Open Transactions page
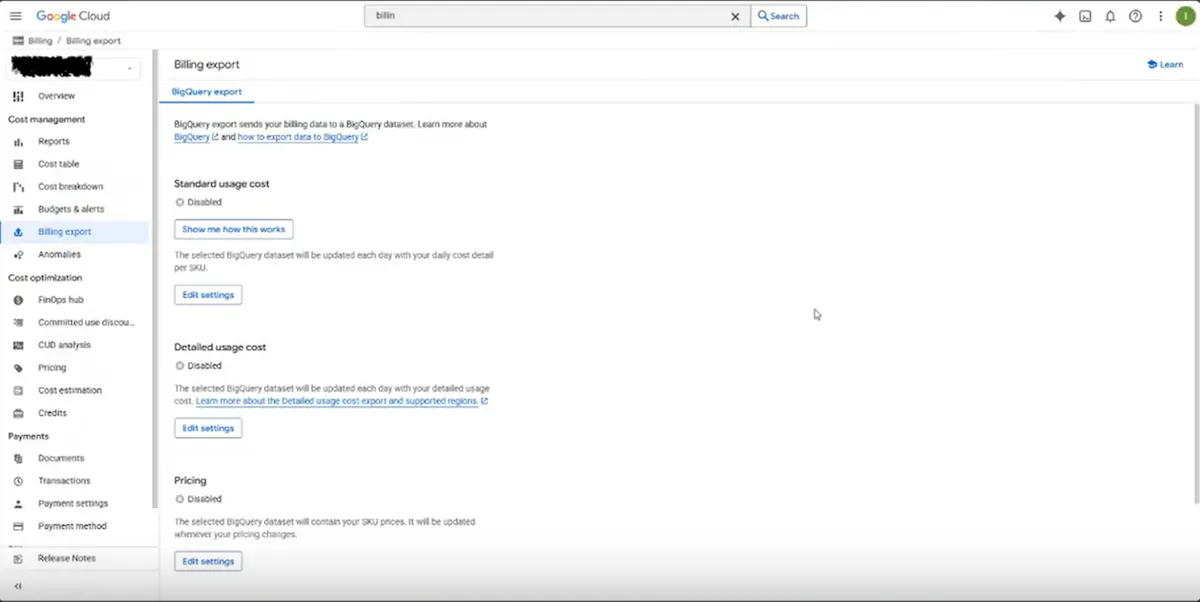The width and height of the screenshot is (1200, 602). [x=64, y=481]
